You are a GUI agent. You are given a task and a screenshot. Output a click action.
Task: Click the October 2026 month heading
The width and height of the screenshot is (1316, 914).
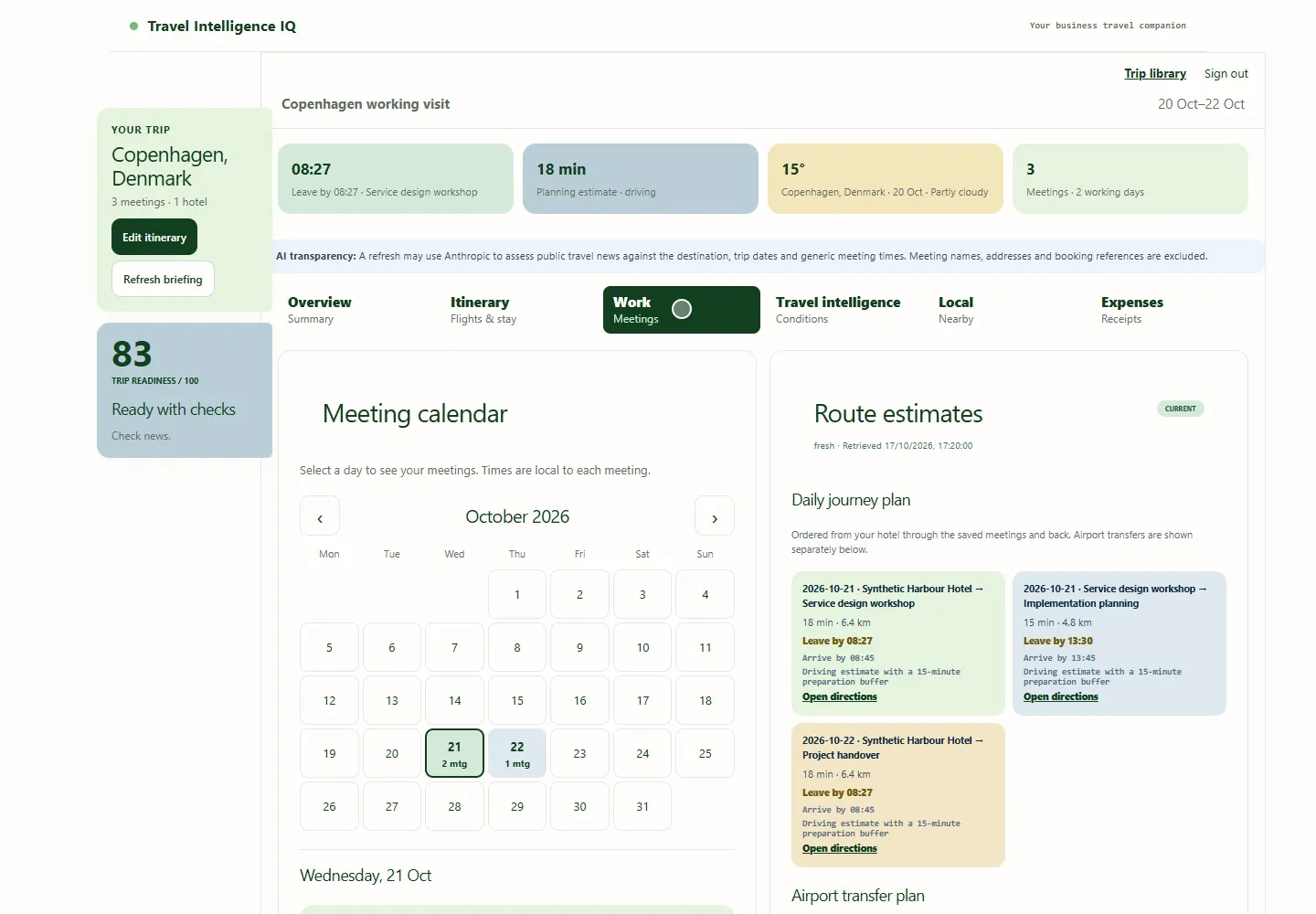[x=517, y=516]
